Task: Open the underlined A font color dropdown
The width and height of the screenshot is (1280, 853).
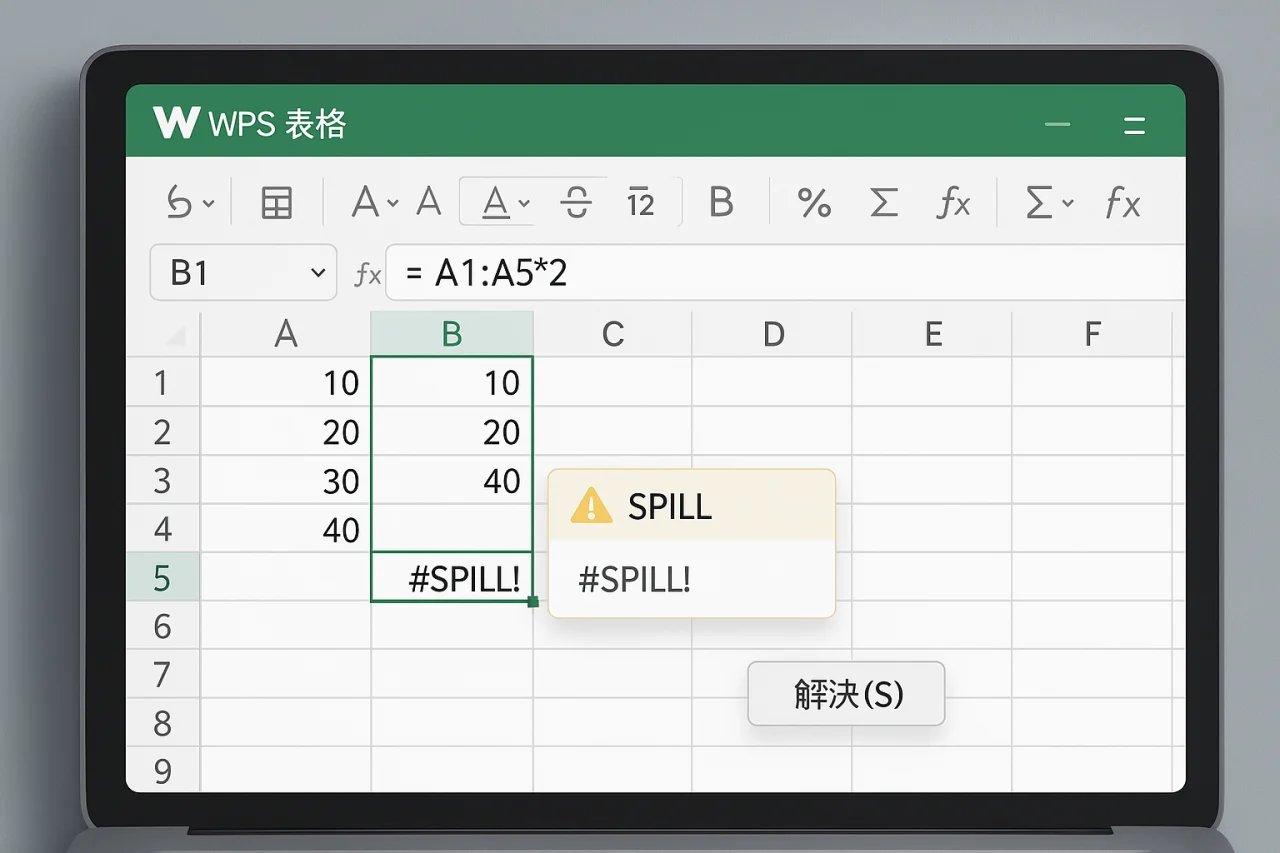Action: pyautogui.click(x=524, y=204)
